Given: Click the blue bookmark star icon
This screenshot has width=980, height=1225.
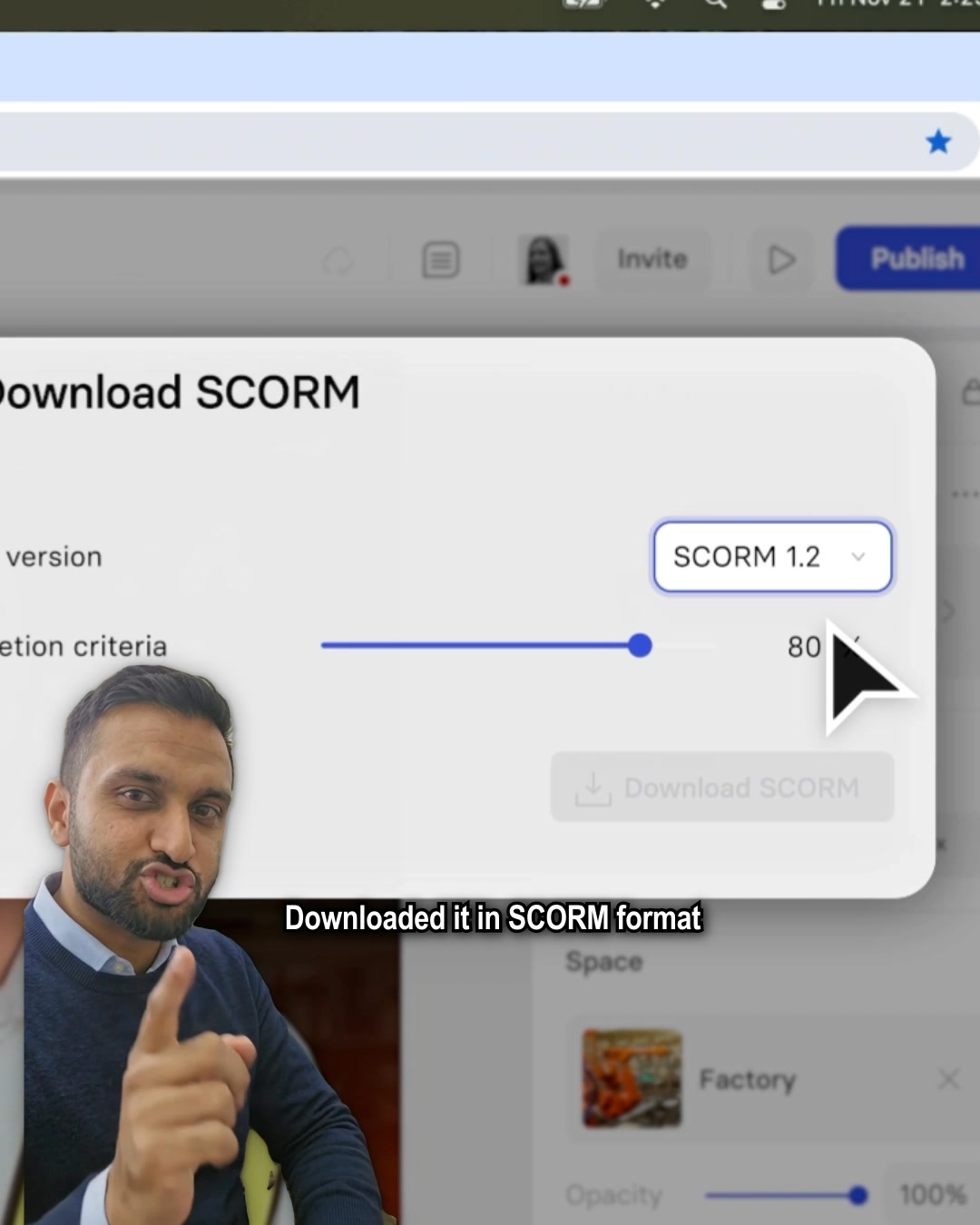Looking at the screenshot, I should pyautogui.click(x=938, y=142).
